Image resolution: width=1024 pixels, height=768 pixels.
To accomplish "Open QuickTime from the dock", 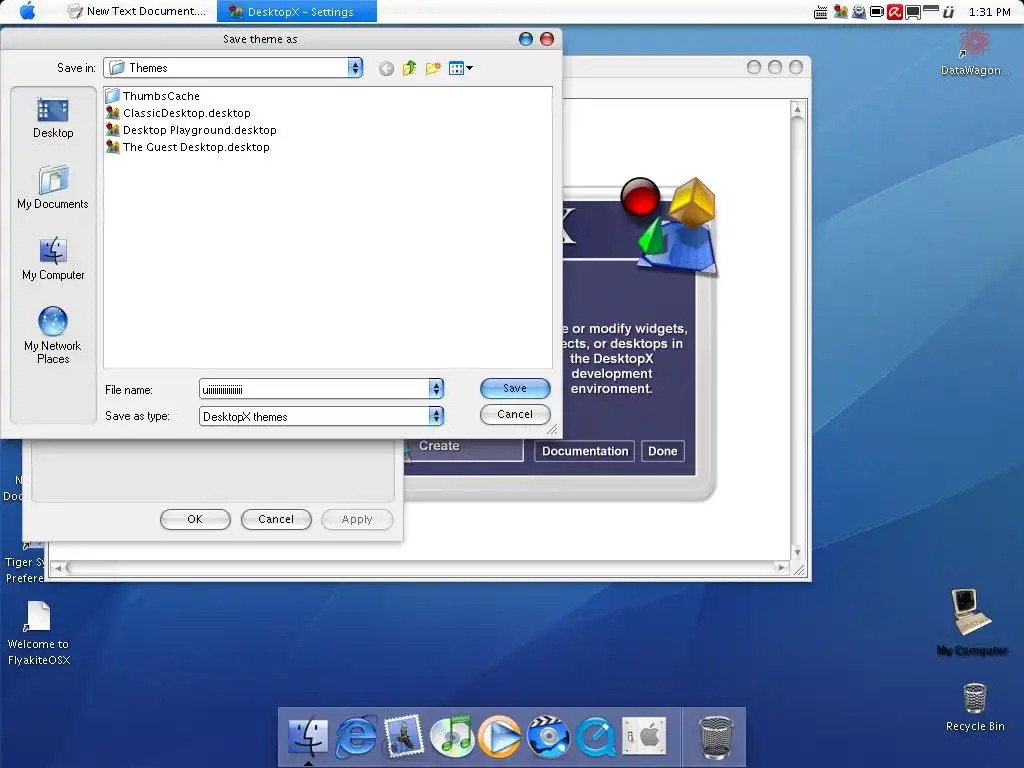I will coord(596,737).
